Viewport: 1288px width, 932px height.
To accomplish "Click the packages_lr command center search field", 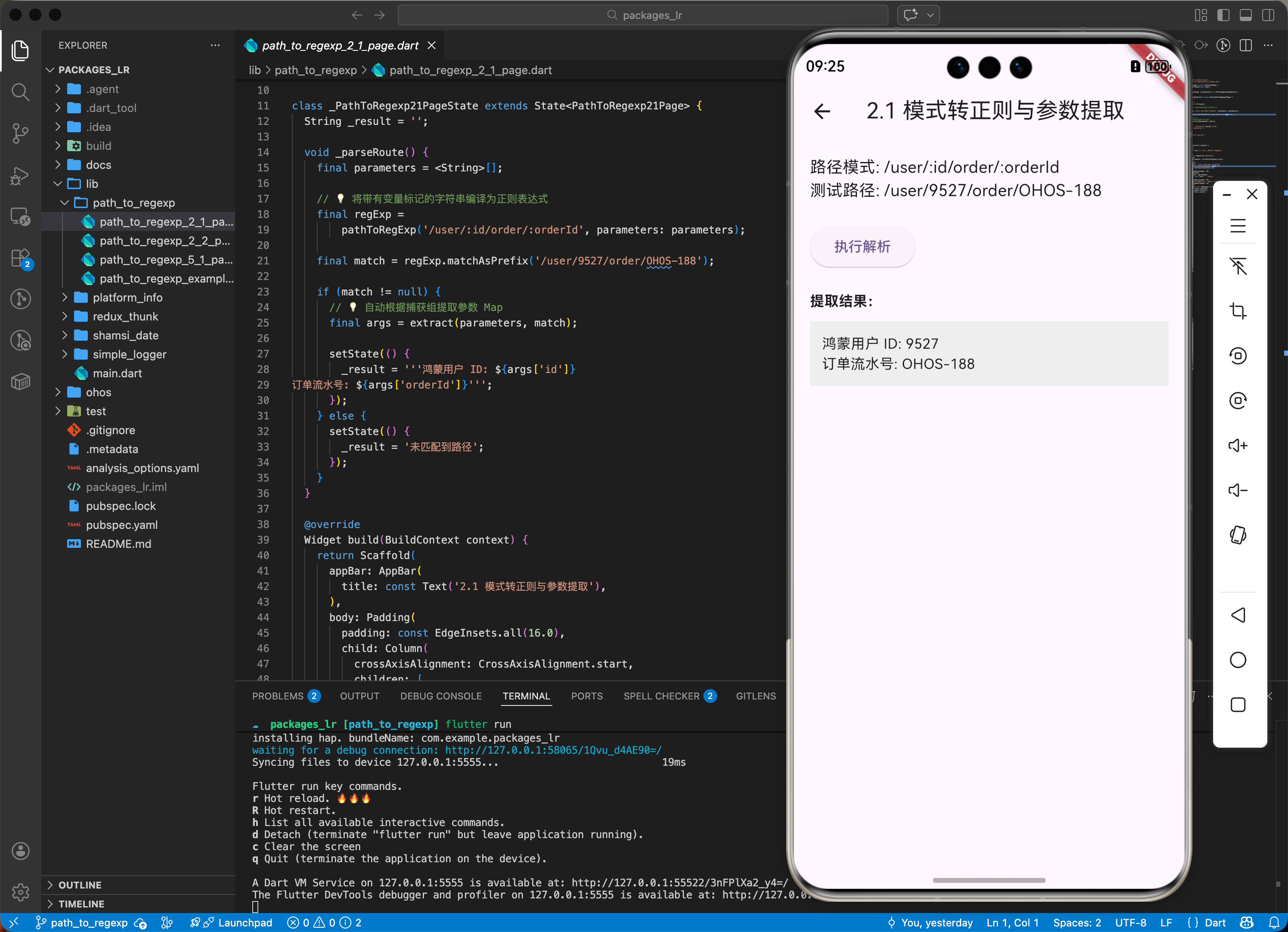I will point(643,15).
